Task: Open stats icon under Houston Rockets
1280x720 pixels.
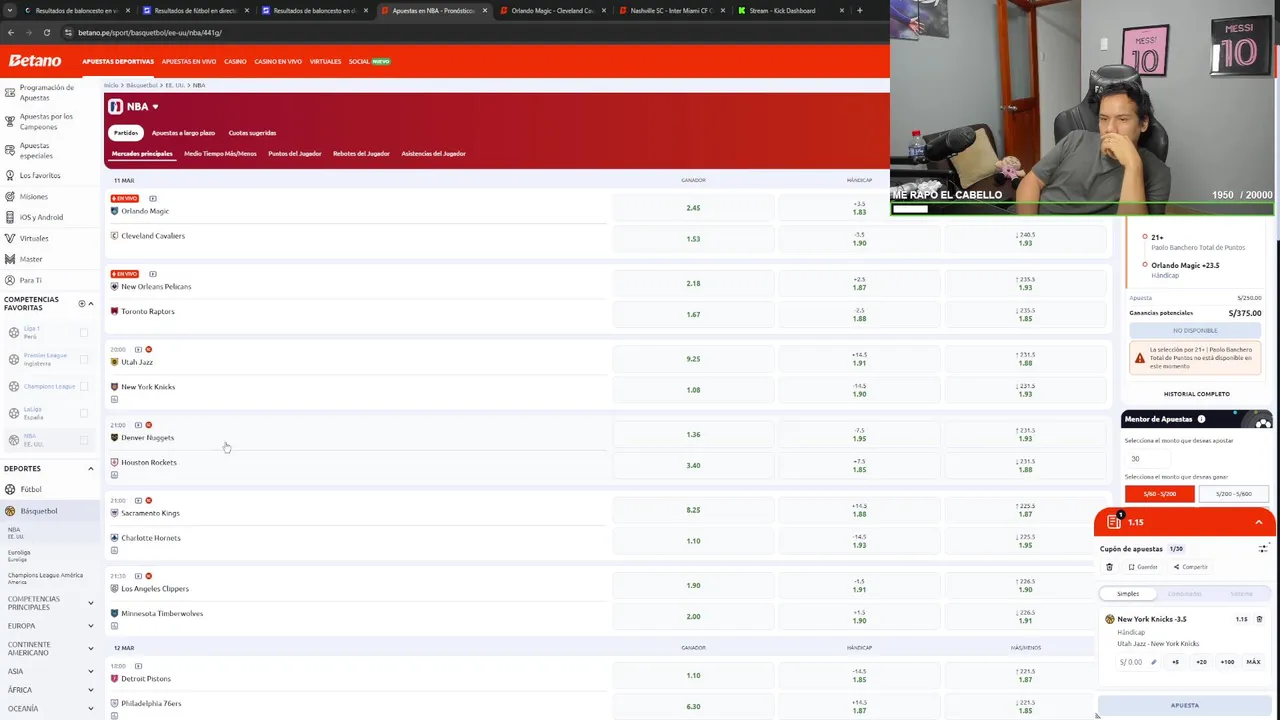Action: (114, 475)
